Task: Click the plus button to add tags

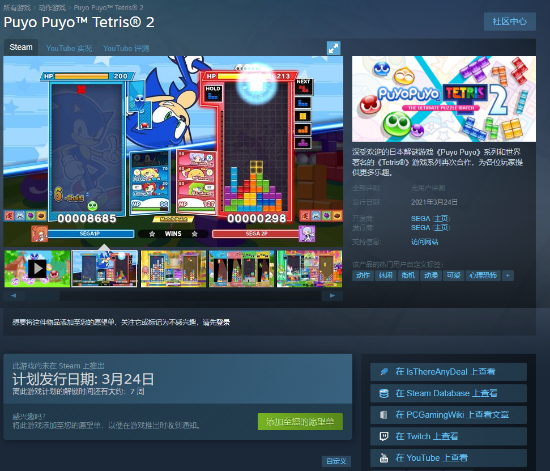Action: tap(508, 275)
